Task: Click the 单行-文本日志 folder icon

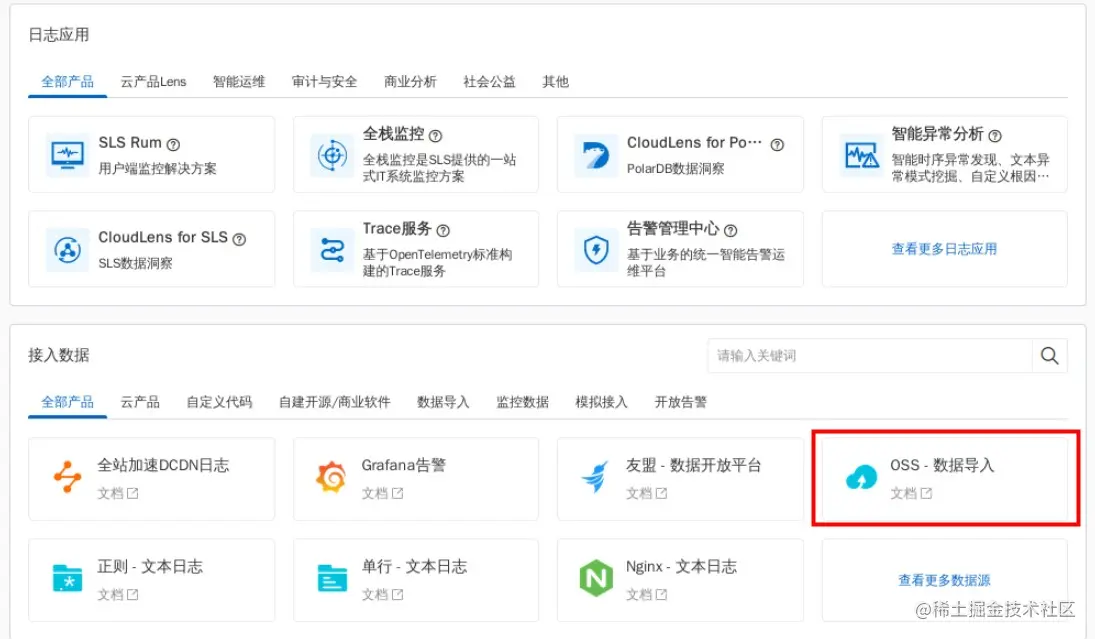Action: coord(332,578)
